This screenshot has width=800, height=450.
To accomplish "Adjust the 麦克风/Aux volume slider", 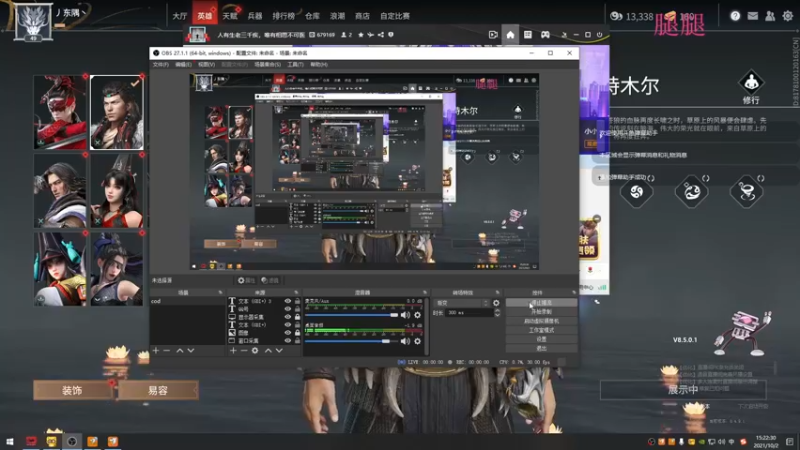I will tap(351, 315).
